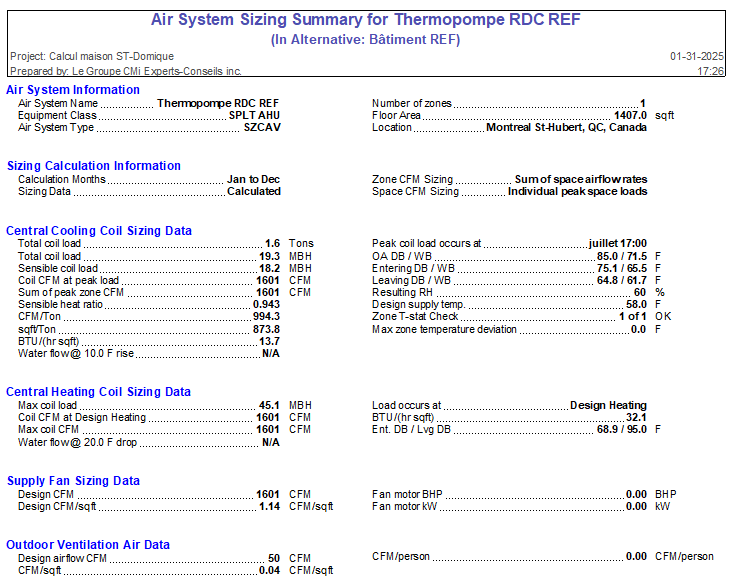Click the subtitle '(In Alternative: Bâtiment REF)'
The width and height of the screenshot is (741, 584).
[365, 39]
